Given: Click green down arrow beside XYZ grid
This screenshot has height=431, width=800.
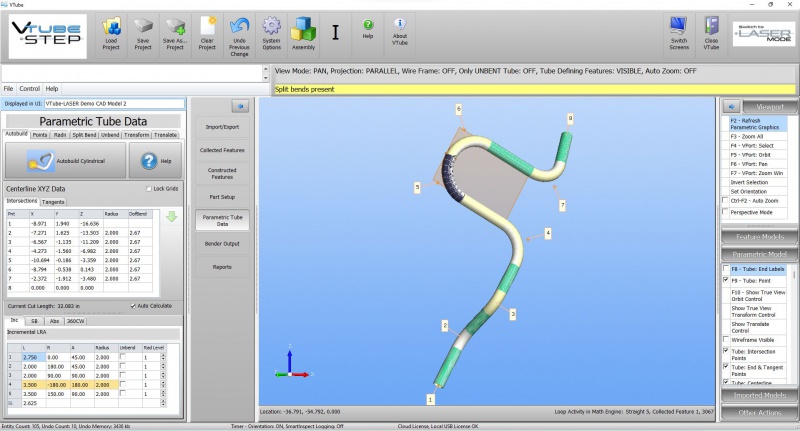Looking at the screenshot, I should click(x=171, y=217).
